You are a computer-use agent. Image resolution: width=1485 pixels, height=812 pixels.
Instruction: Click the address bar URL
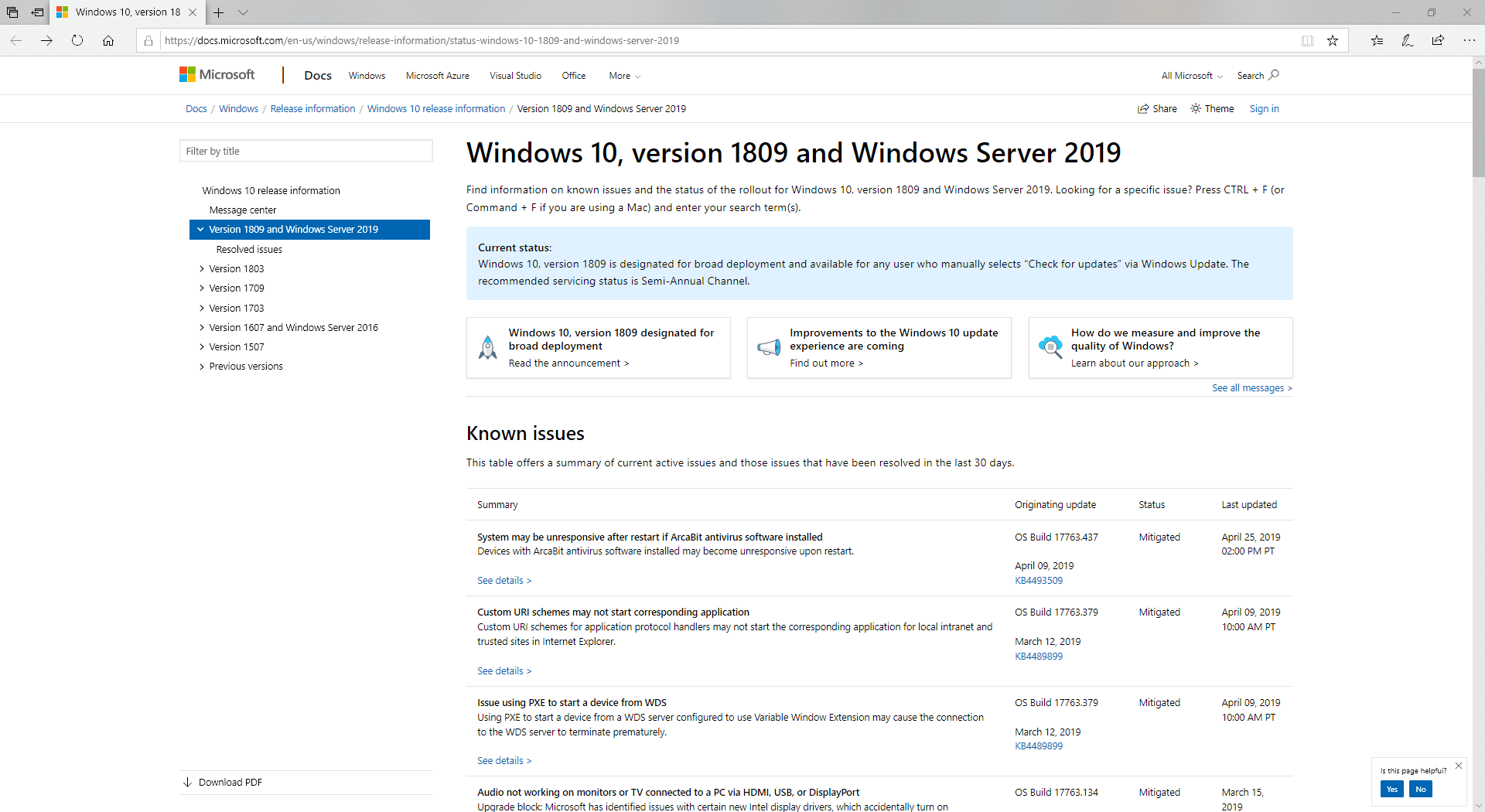tap(422, 41)
